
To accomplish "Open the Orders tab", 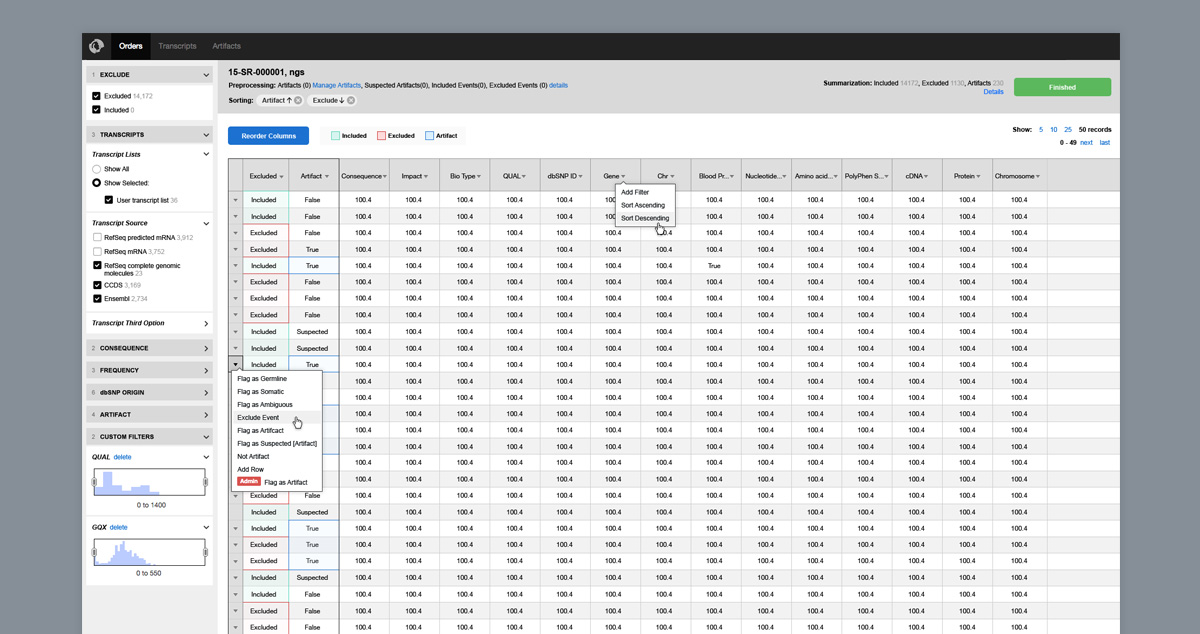I will [131, 46].
